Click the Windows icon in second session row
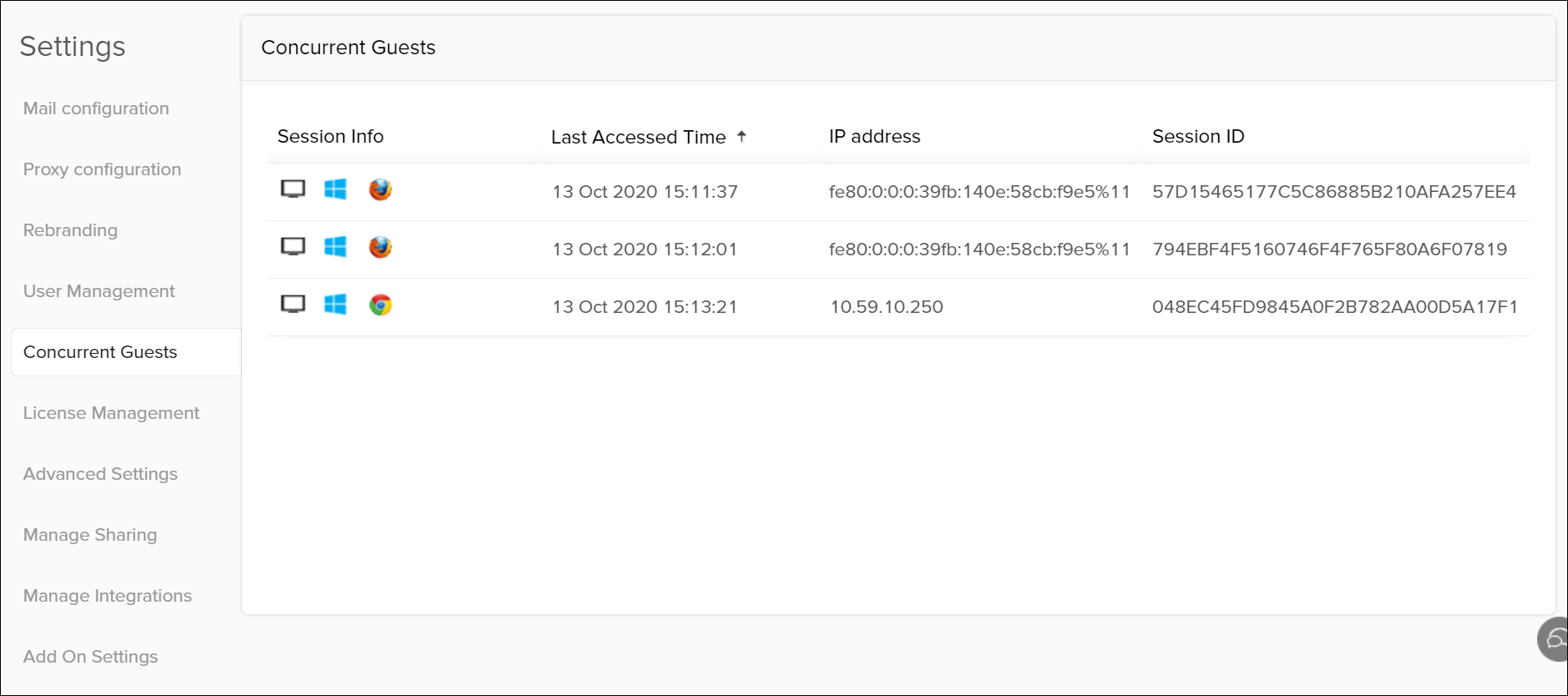 336,247
